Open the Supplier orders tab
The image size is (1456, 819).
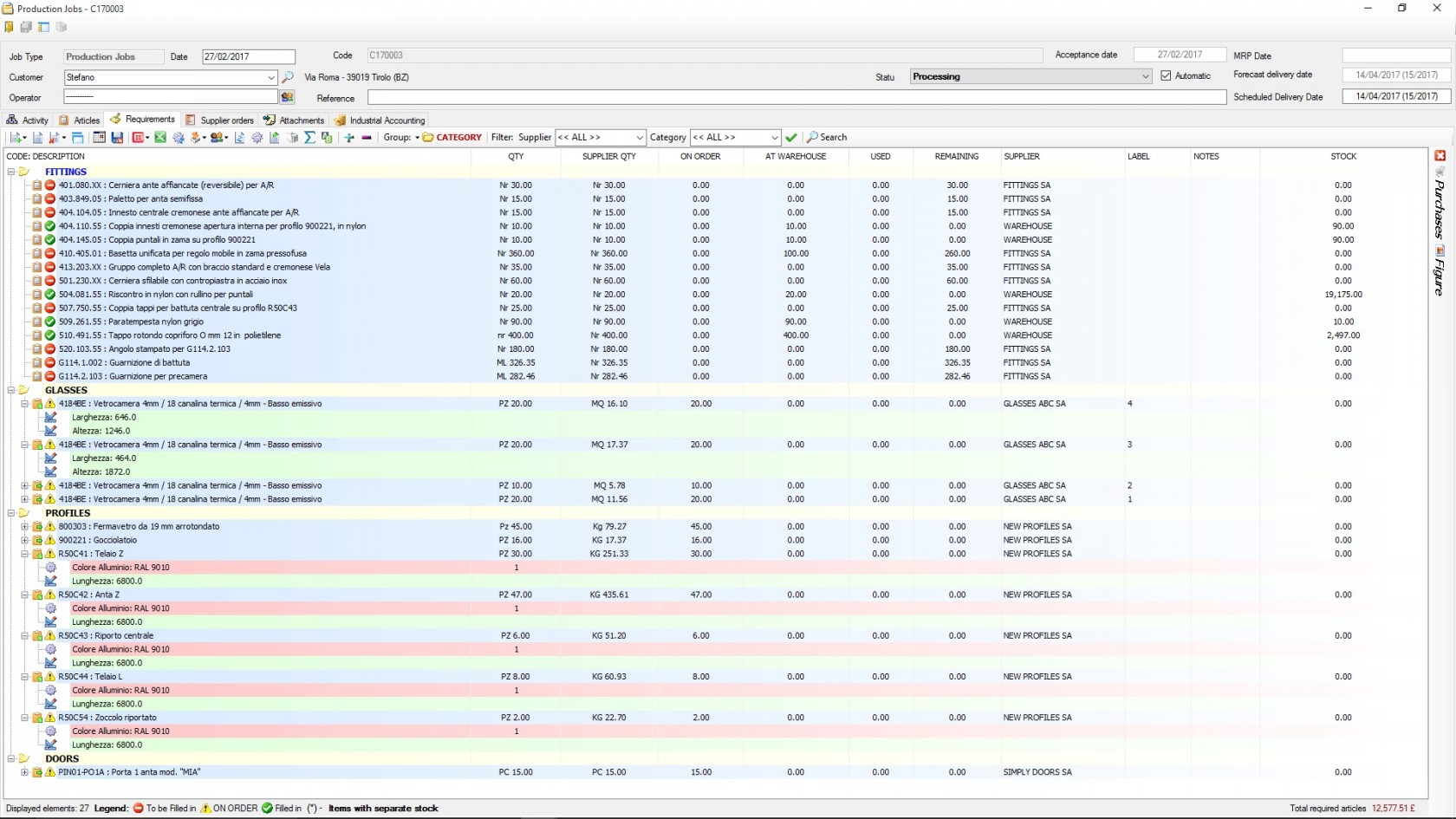[x=219, y=120]
